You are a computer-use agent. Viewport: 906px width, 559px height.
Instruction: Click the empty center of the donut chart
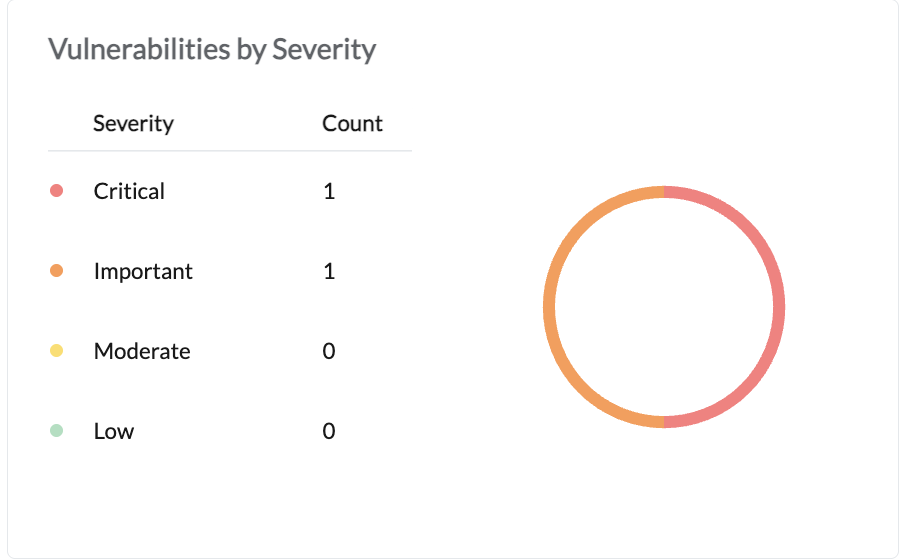tap(664, 307)
